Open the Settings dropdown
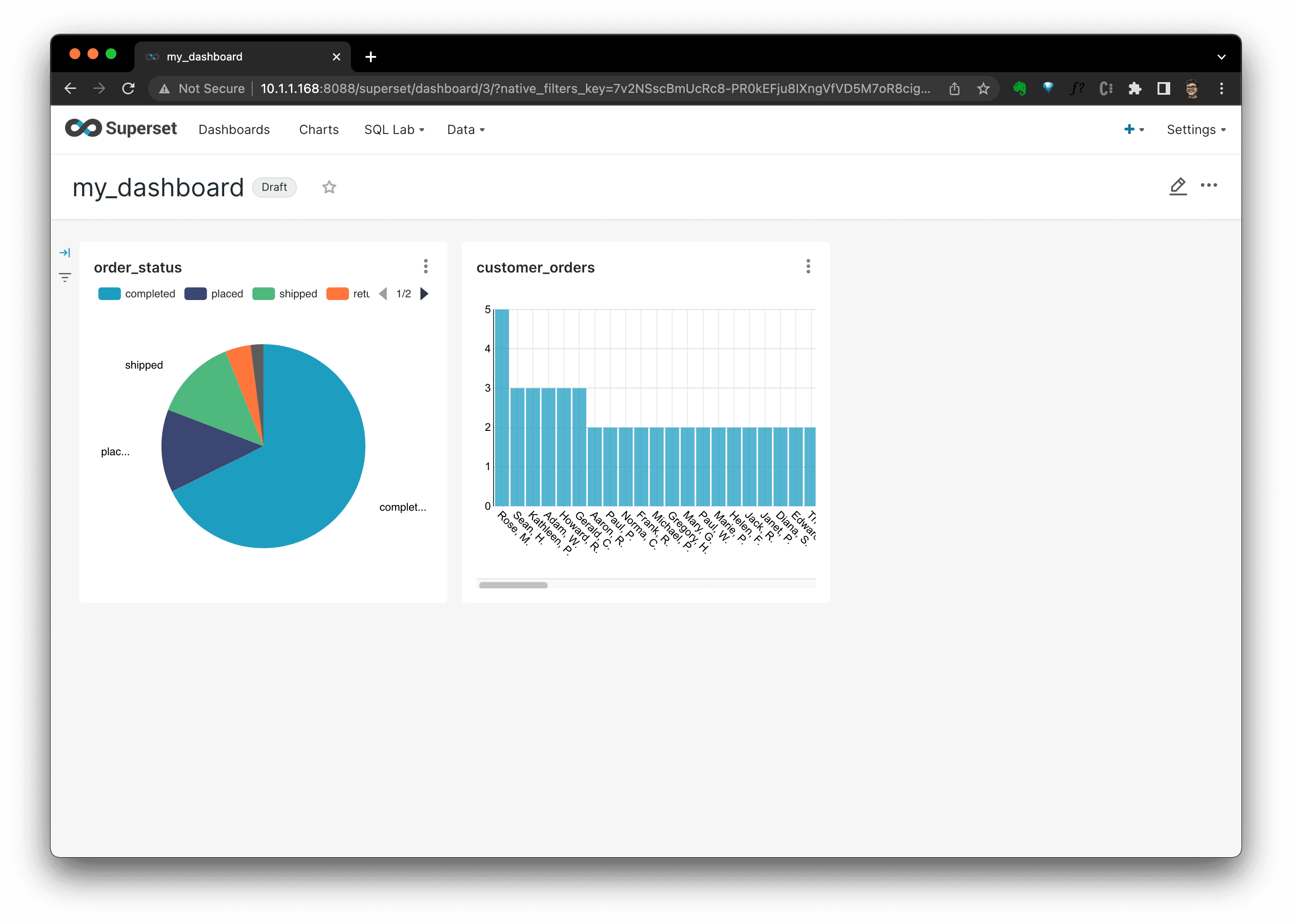 [x=1195, y=130]
